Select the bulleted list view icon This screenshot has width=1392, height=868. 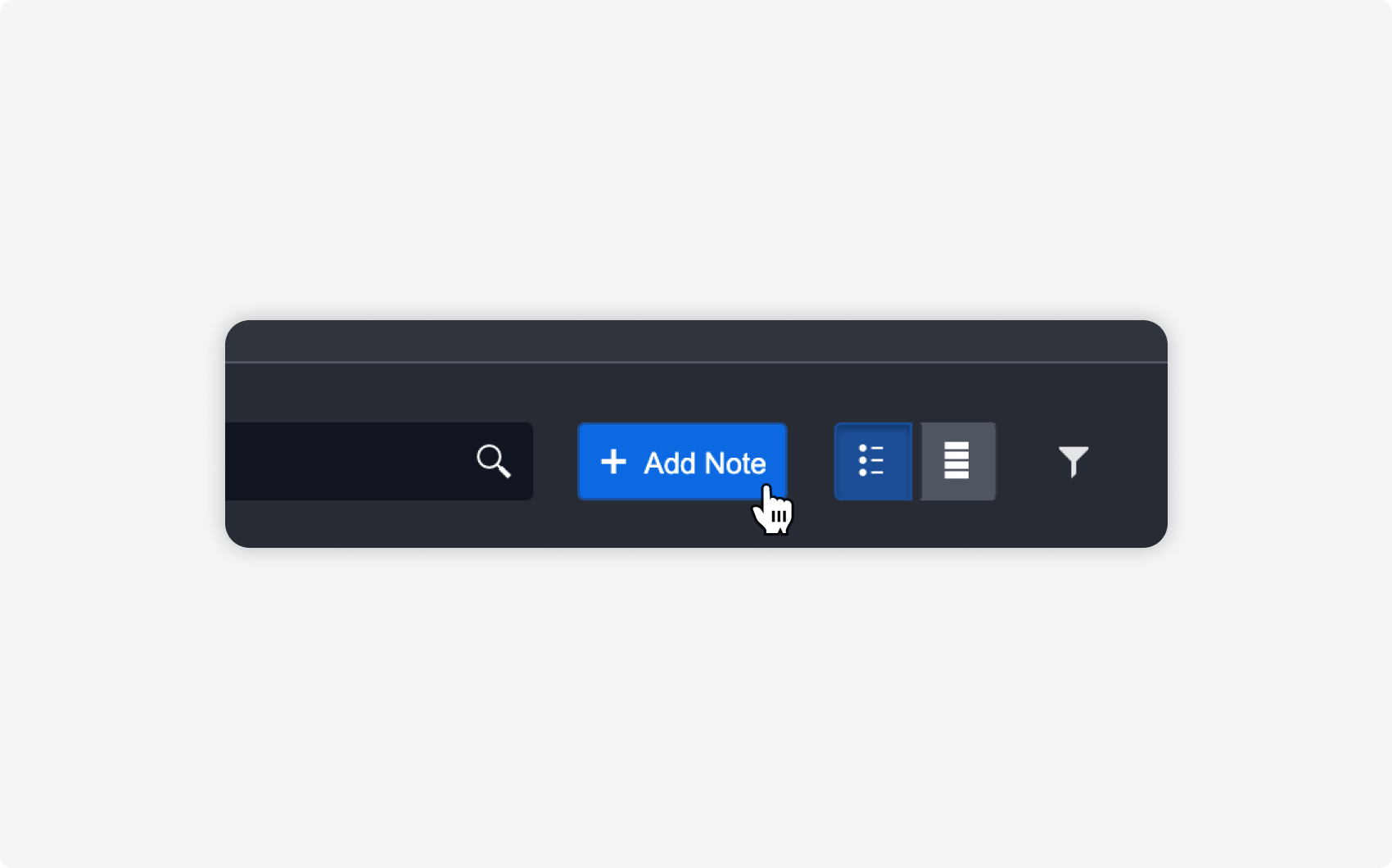tap(872, 461)
